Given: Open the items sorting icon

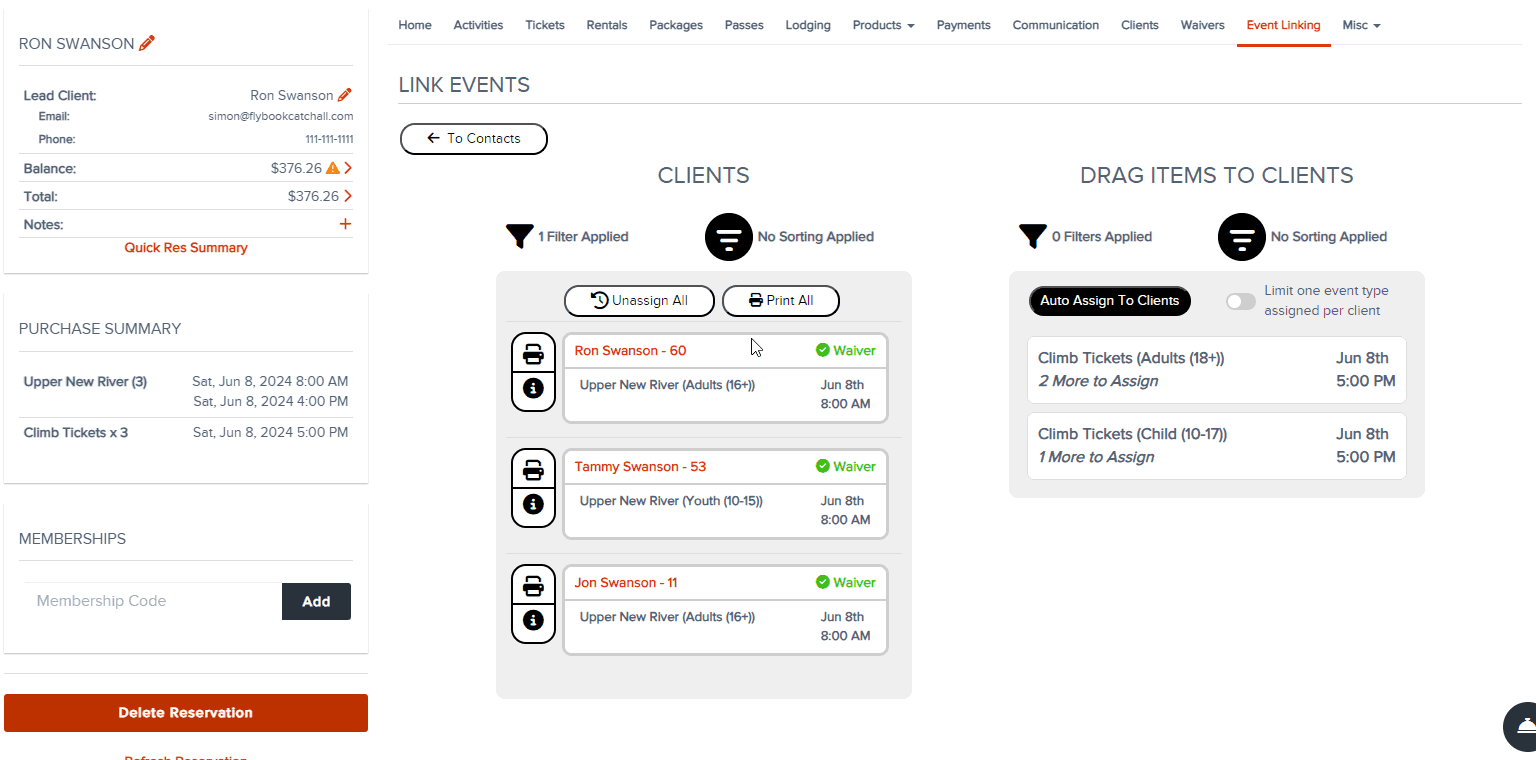Looking at the screenshot, I should pyautogui.click(x=1242, y=237).
